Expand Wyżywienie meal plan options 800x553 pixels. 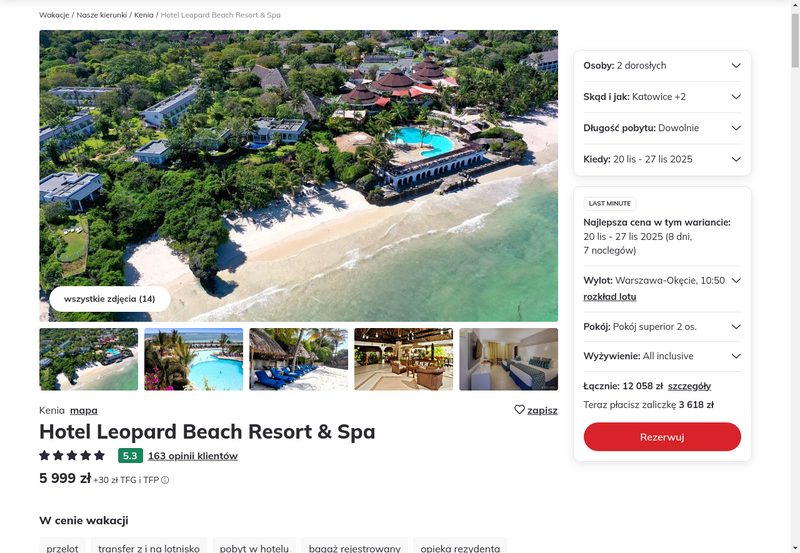tap(662, 356)
